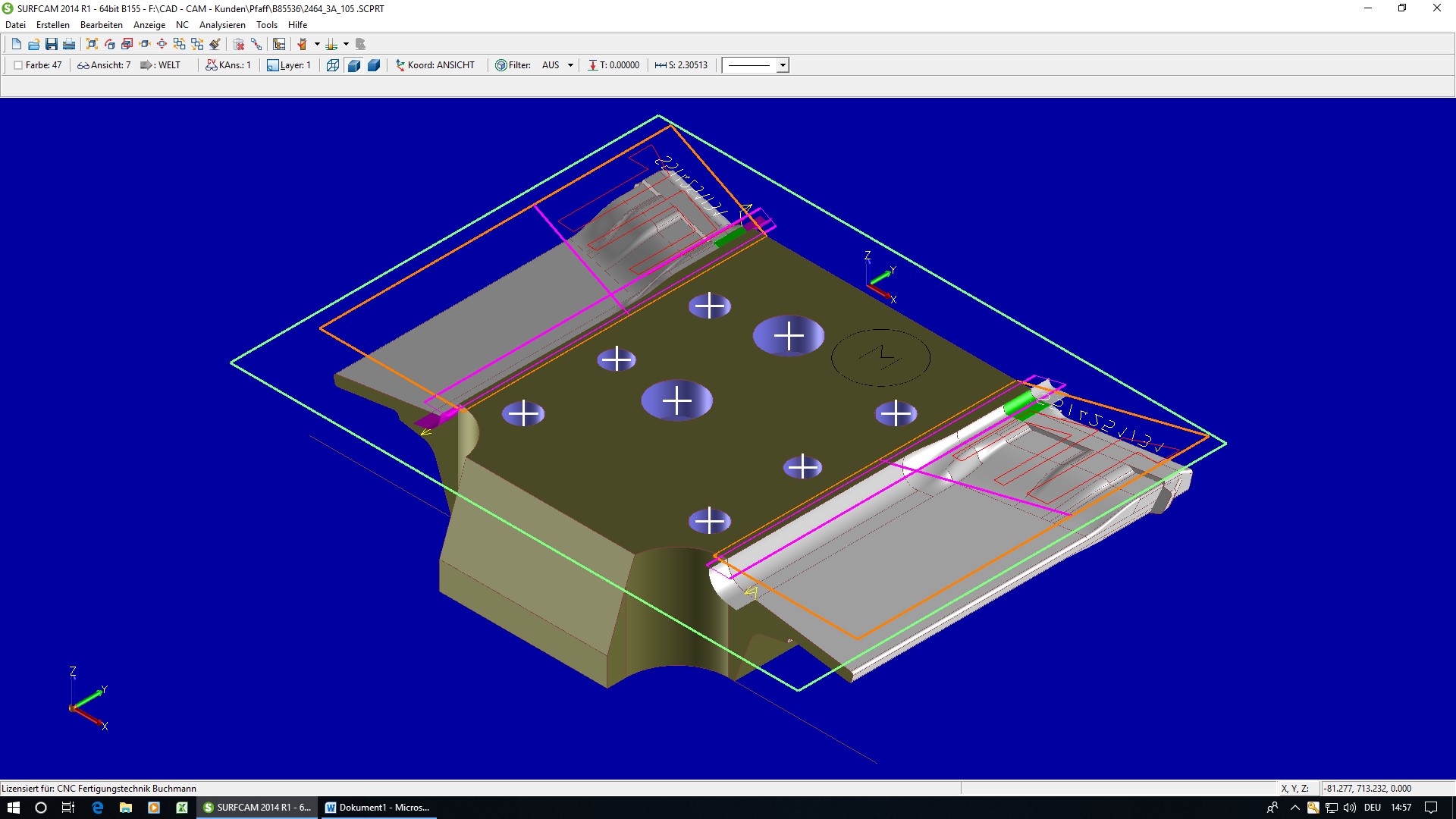
Task: Click the new file icon
Action: 16,44
